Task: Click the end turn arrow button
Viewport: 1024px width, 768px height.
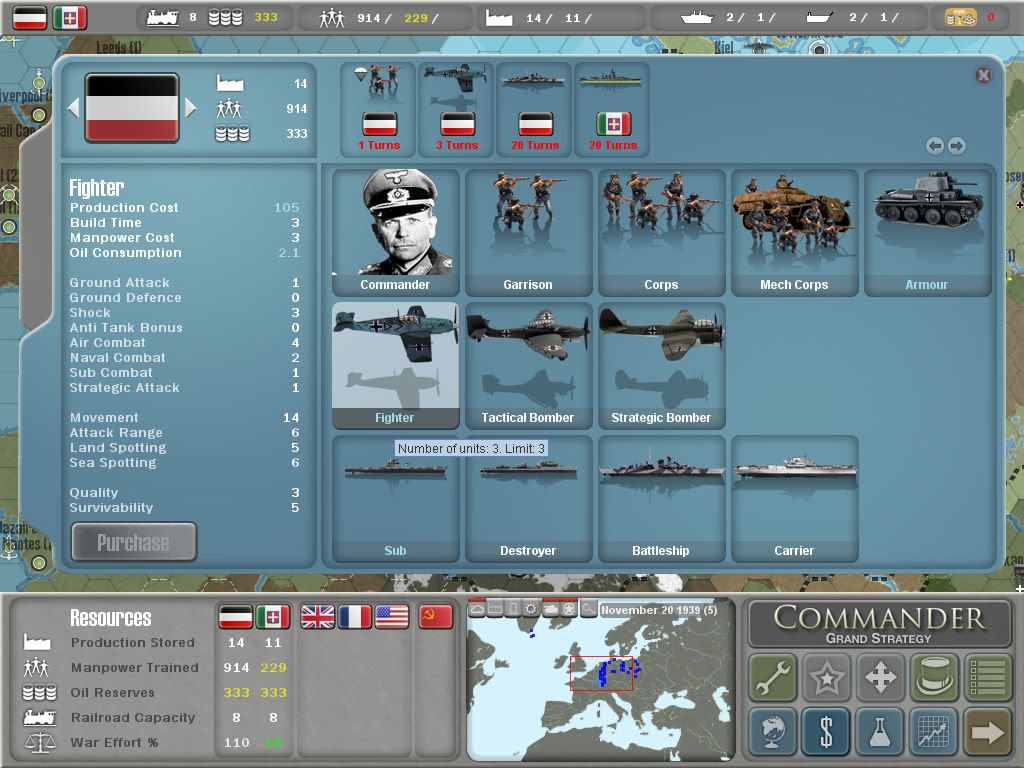Action: pyautogui.click(x=987, y=731)
